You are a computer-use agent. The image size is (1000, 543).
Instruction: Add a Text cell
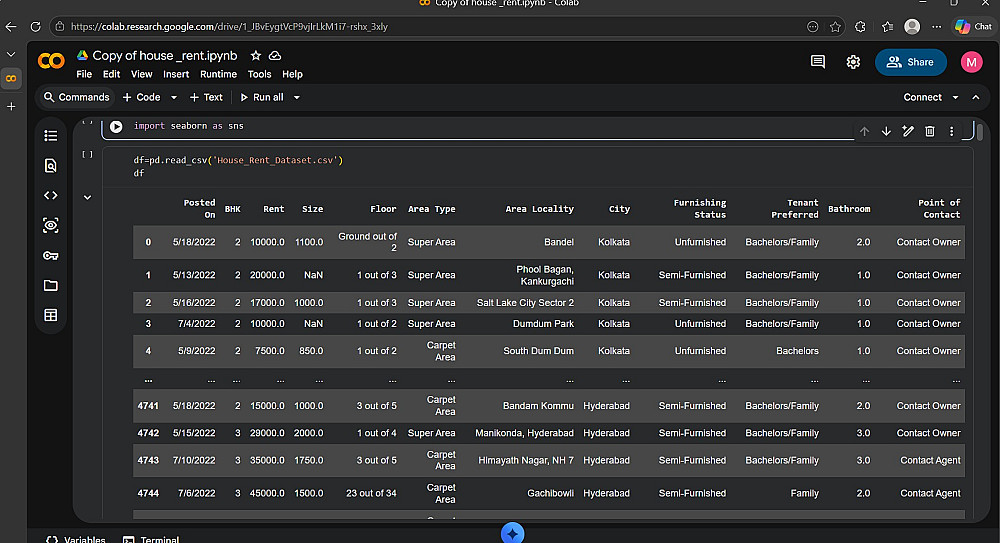[x=207, y=98]
